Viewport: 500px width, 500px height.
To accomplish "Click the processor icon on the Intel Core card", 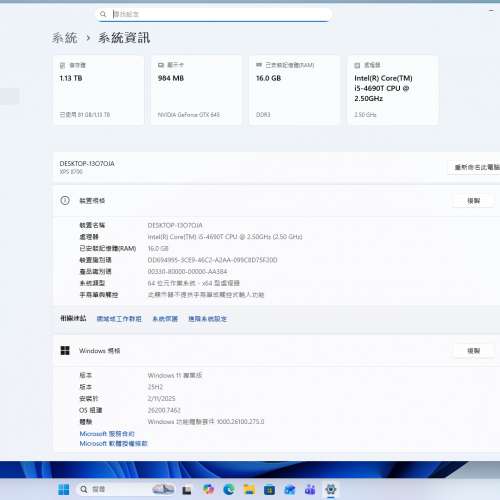I will coord(357,65).
